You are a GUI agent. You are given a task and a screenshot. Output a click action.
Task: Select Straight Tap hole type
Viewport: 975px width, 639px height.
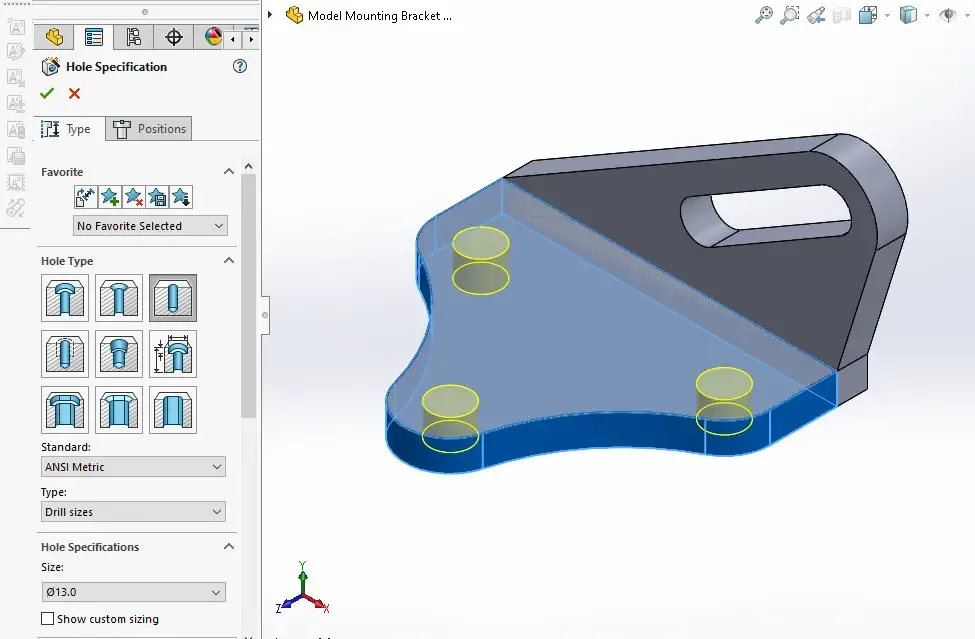coord(65,354)
